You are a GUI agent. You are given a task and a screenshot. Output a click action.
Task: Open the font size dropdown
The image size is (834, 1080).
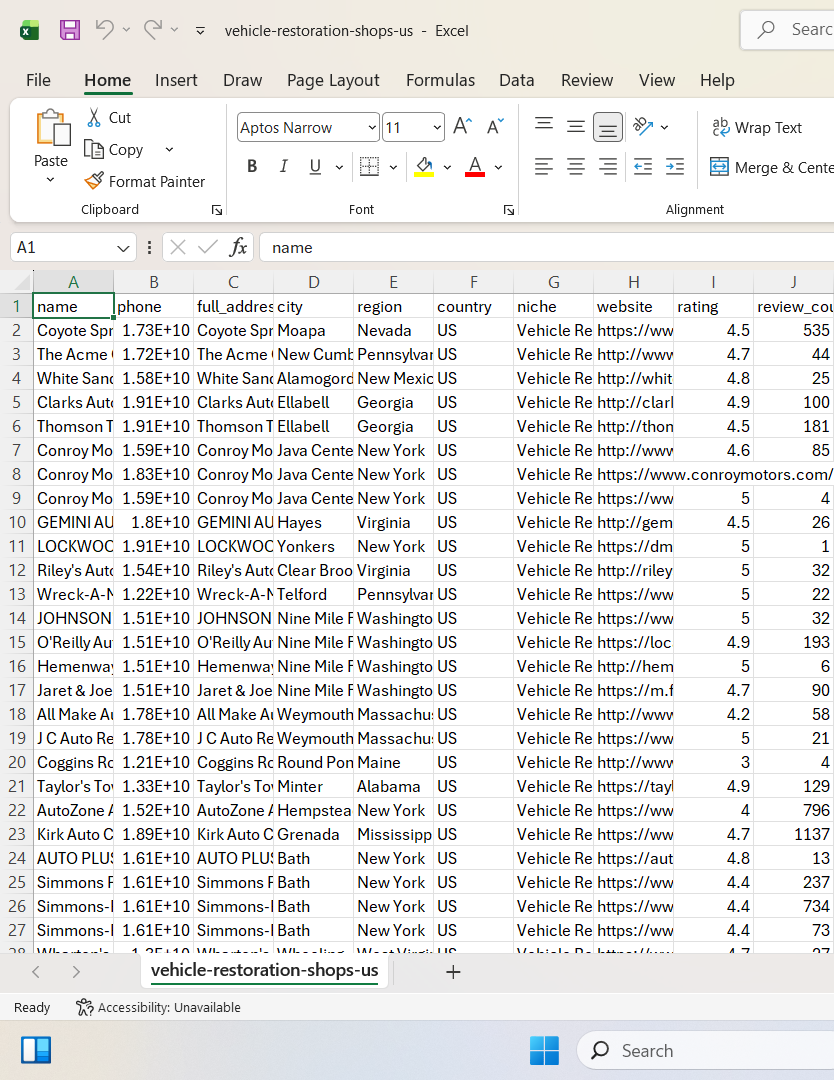pos(437,128)
